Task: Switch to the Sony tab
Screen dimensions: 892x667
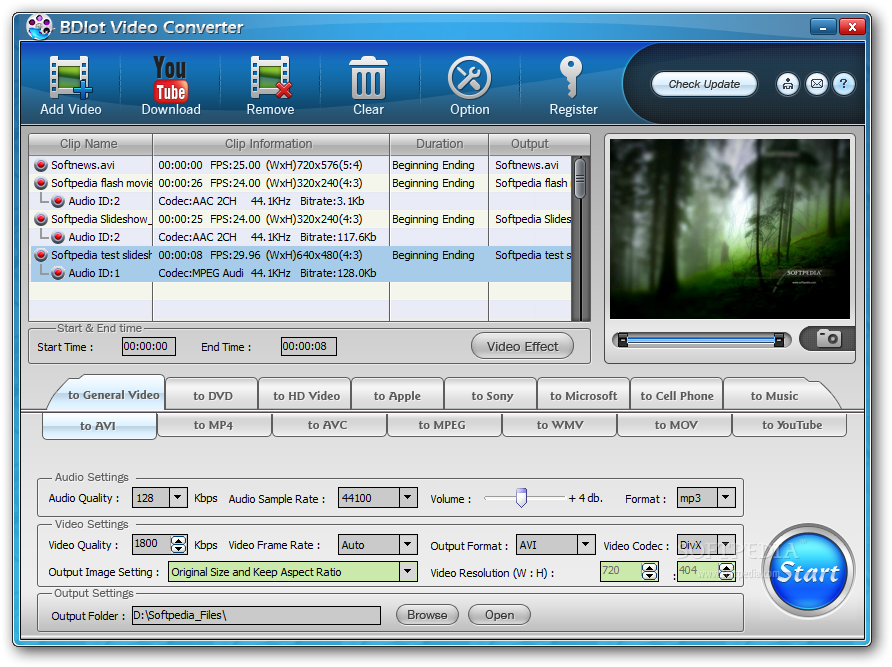Action: 492,396
